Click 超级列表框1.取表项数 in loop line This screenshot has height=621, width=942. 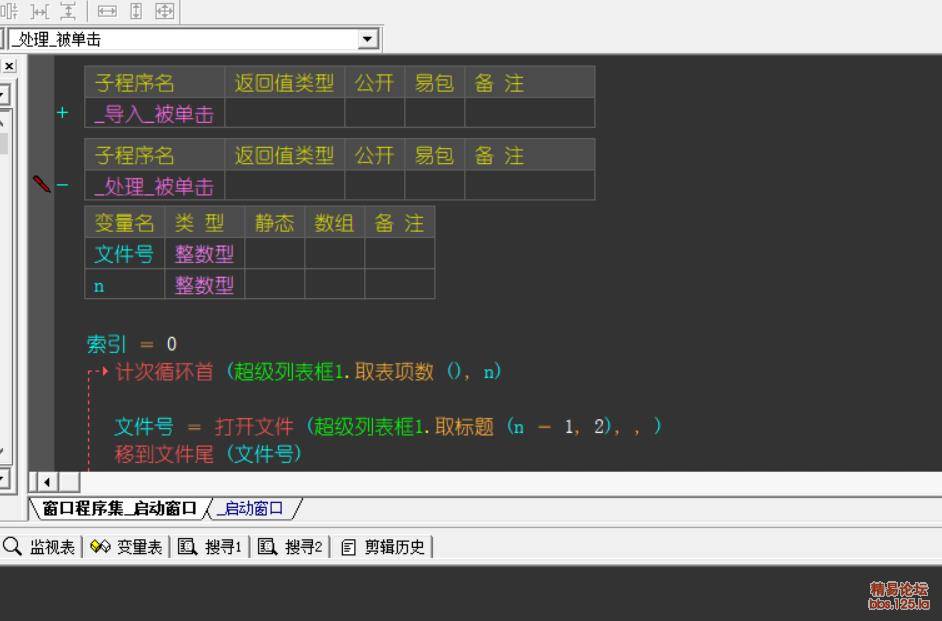(333, 372)
